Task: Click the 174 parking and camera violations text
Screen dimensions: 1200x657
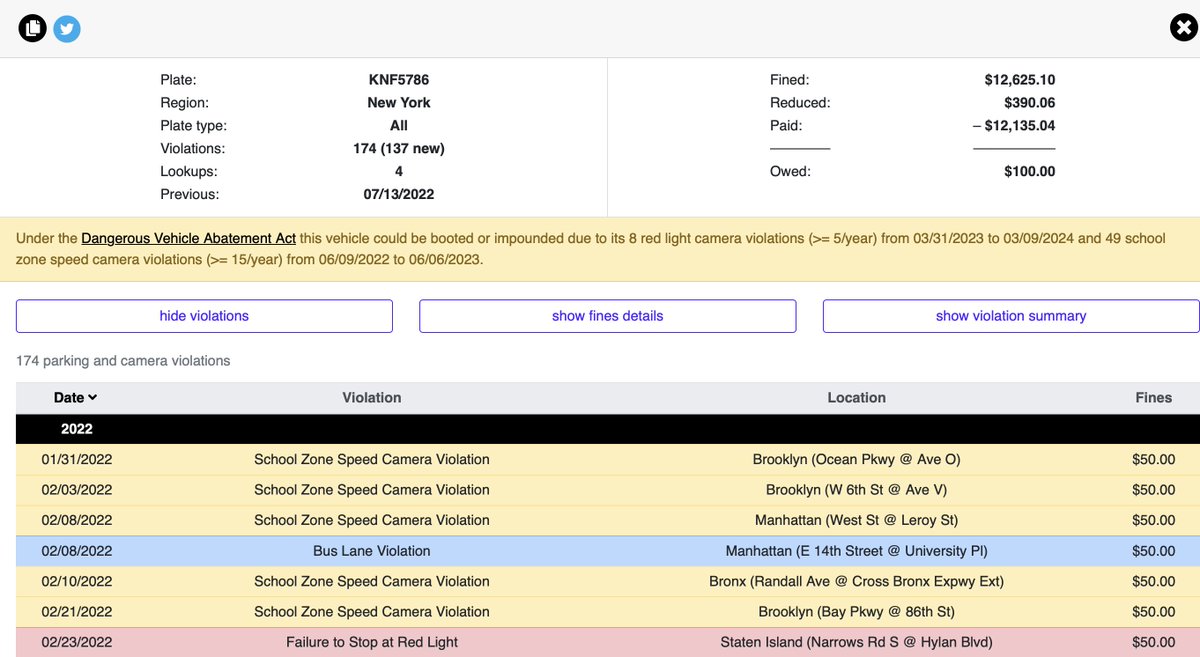Action: tap(123, 361)
